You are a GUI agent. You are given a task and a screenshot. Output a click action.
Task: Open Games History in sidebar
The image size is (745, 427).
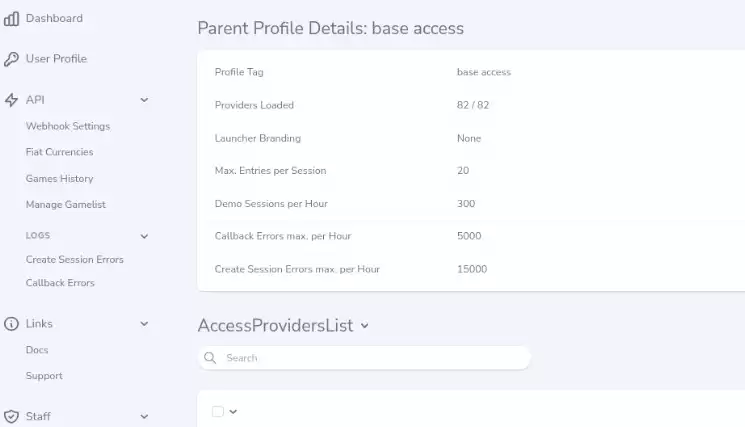click(59, 179)
